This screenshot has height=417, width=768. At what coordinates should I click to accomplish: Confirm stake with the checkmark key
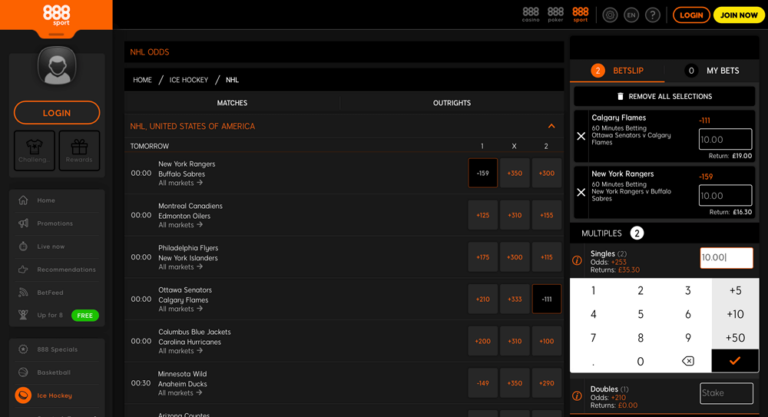(x=735, y=361)
